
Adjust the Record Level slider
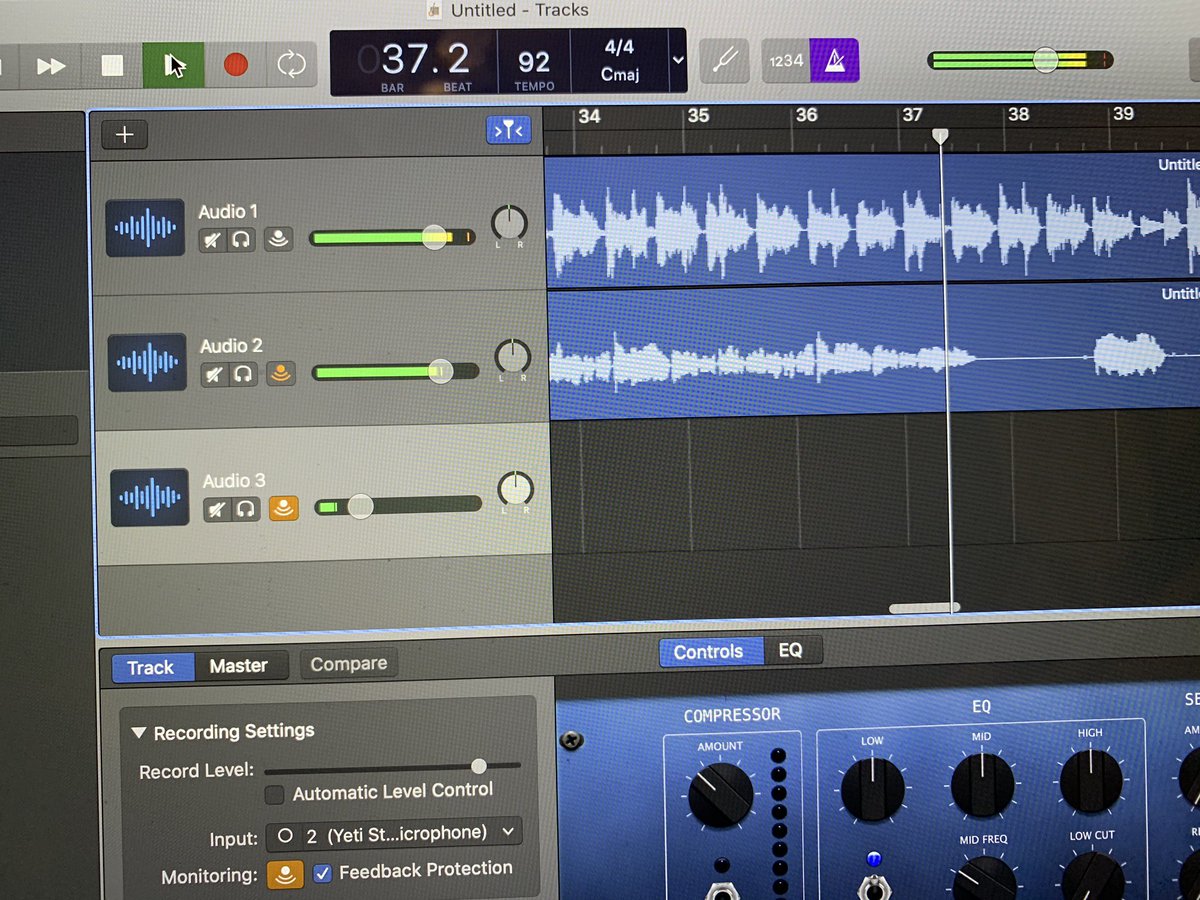pos(392,767)
